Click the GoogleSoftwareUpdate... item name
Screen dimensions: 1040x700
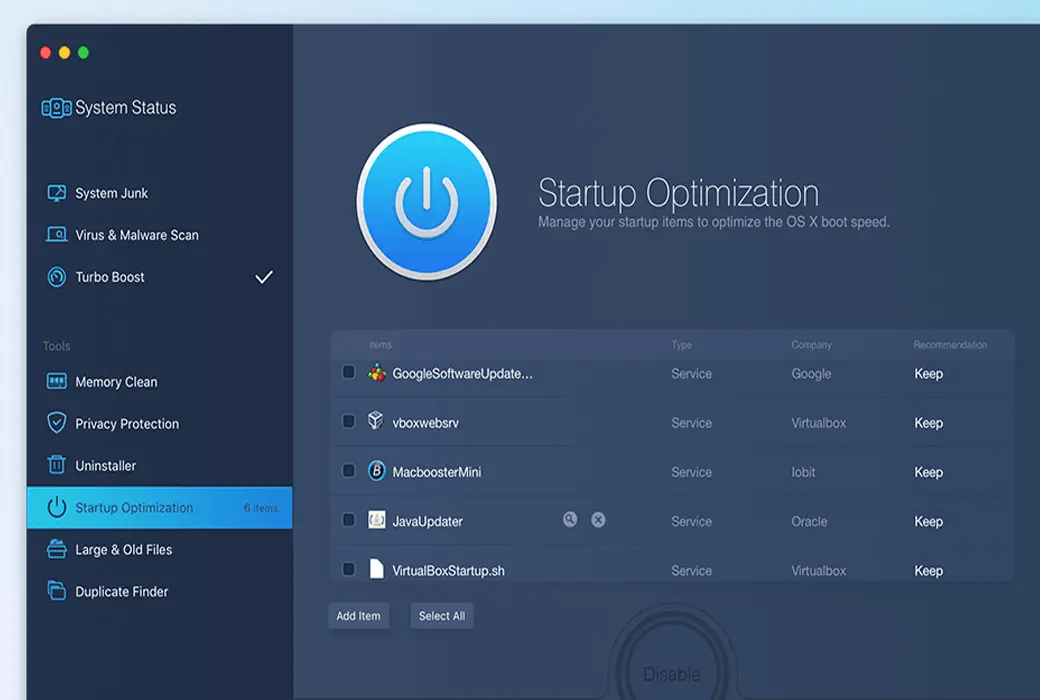click(x=462, y=374)
